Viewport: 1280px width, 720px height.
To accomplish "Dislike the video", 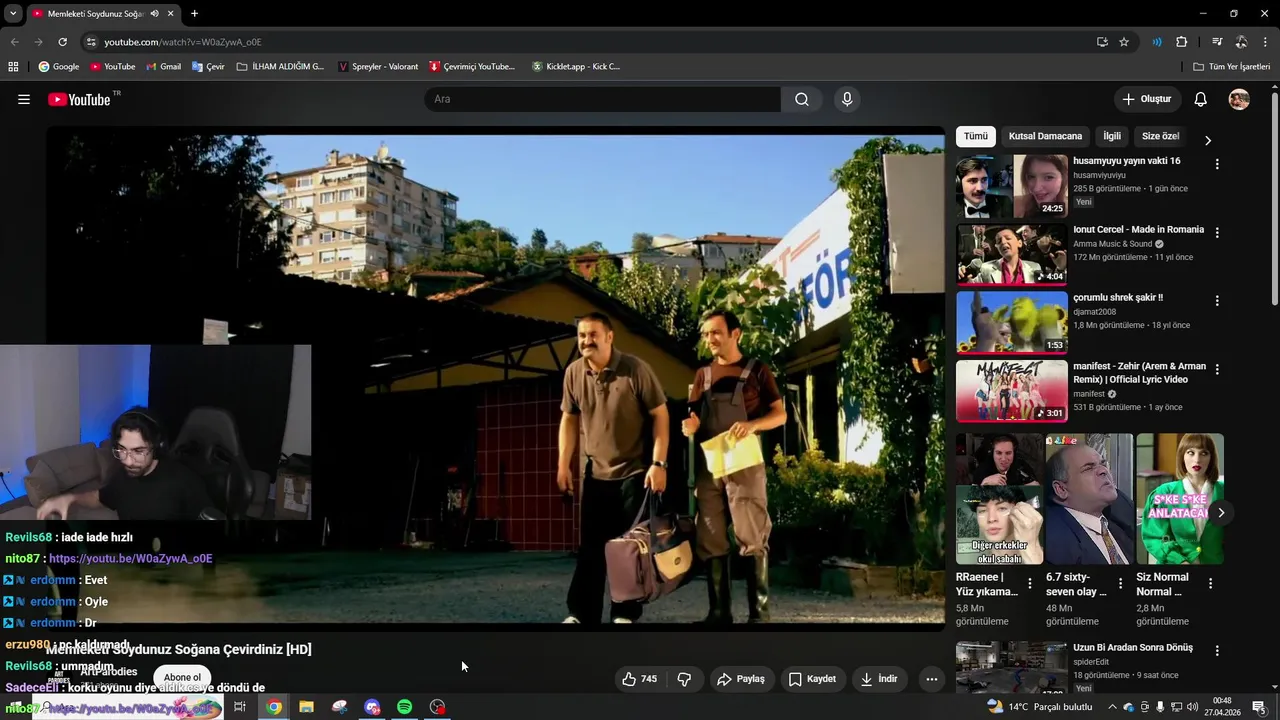I will click(x=684, y=679).
